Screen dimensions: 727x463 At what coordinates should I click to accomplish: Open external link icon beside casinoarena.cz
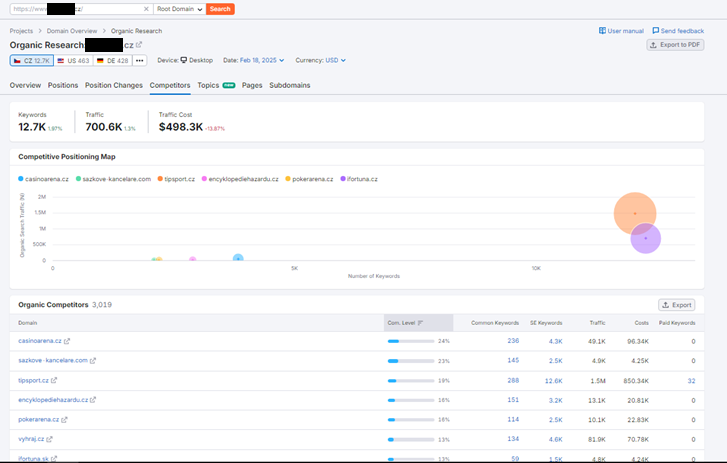click(67, 341)
